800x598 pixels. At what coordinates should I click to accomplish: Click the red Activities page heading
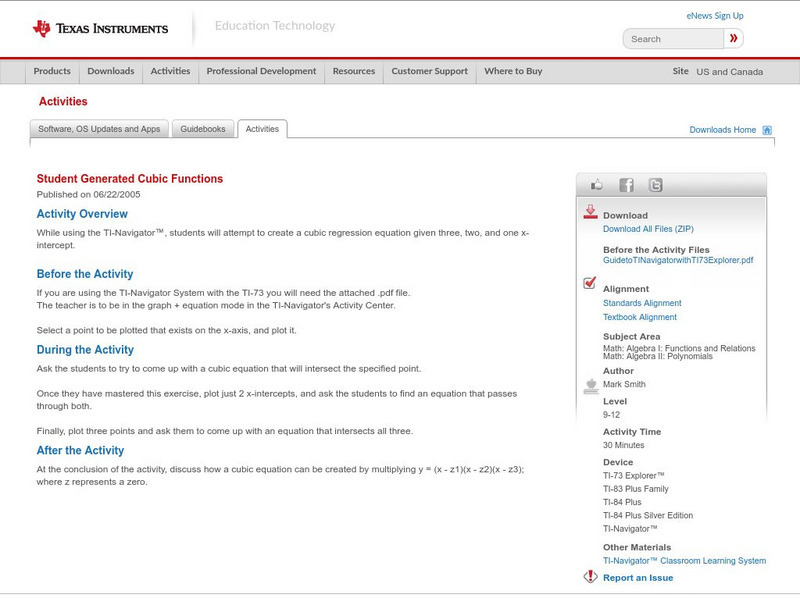(63, 102)
